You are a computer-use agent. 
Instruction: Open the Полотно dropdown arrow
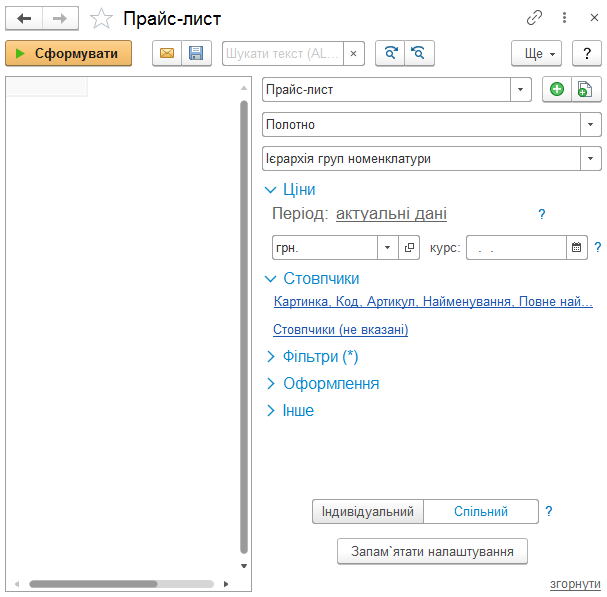click(x=590, y=124)
